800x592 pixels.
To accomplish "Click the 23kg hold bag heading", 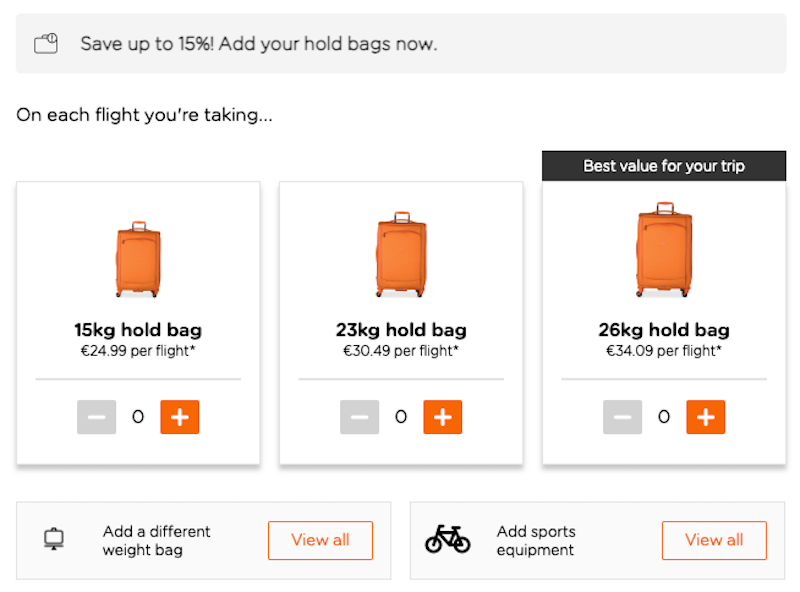I will 401,330.
